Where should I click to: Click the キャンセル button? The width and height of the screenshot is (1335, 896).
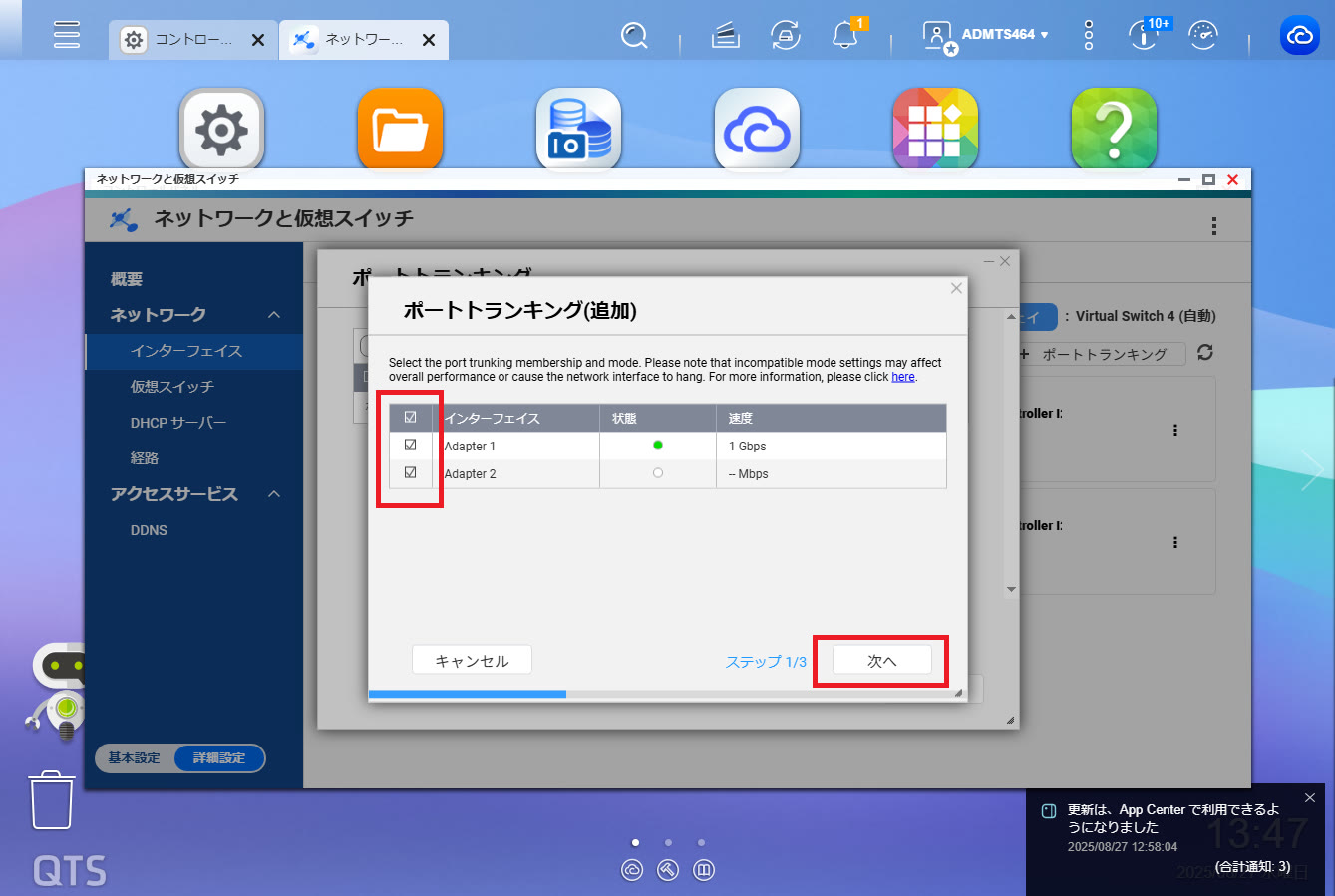click(x=472, y=661)
